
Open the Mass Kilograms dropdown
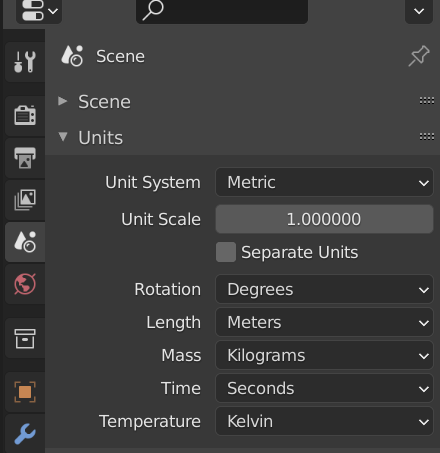324,355
